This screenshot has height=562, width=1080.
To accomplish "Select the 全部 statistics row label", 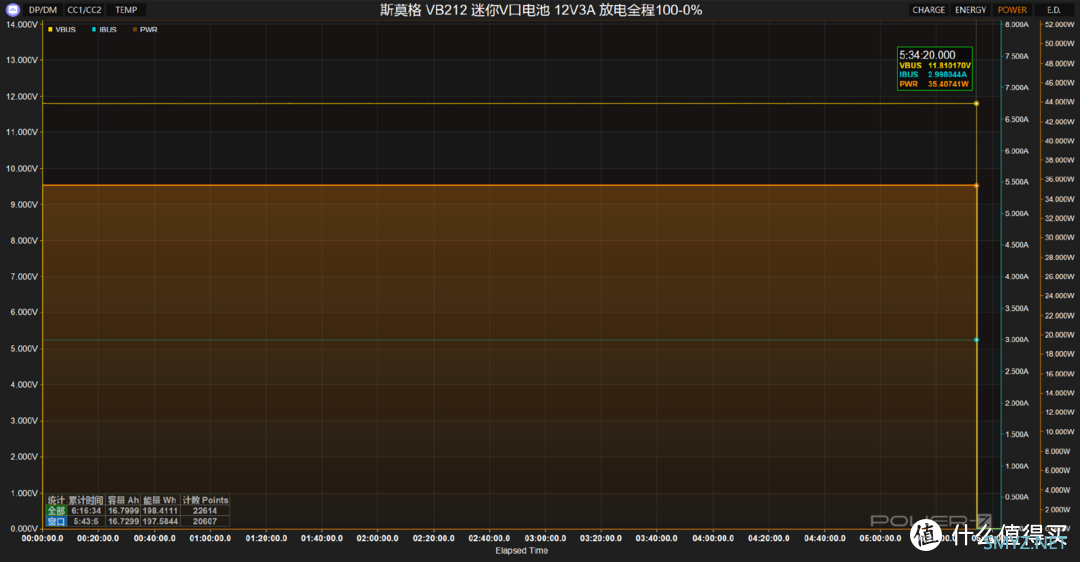I will point(56,511).
